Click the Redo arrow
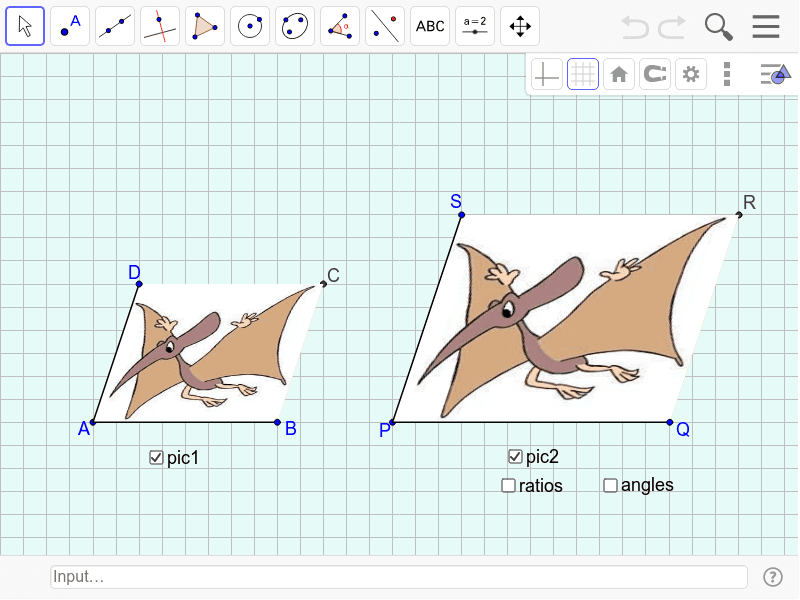The height and width of the screenshot is (600, 800). tap(671, 27)
